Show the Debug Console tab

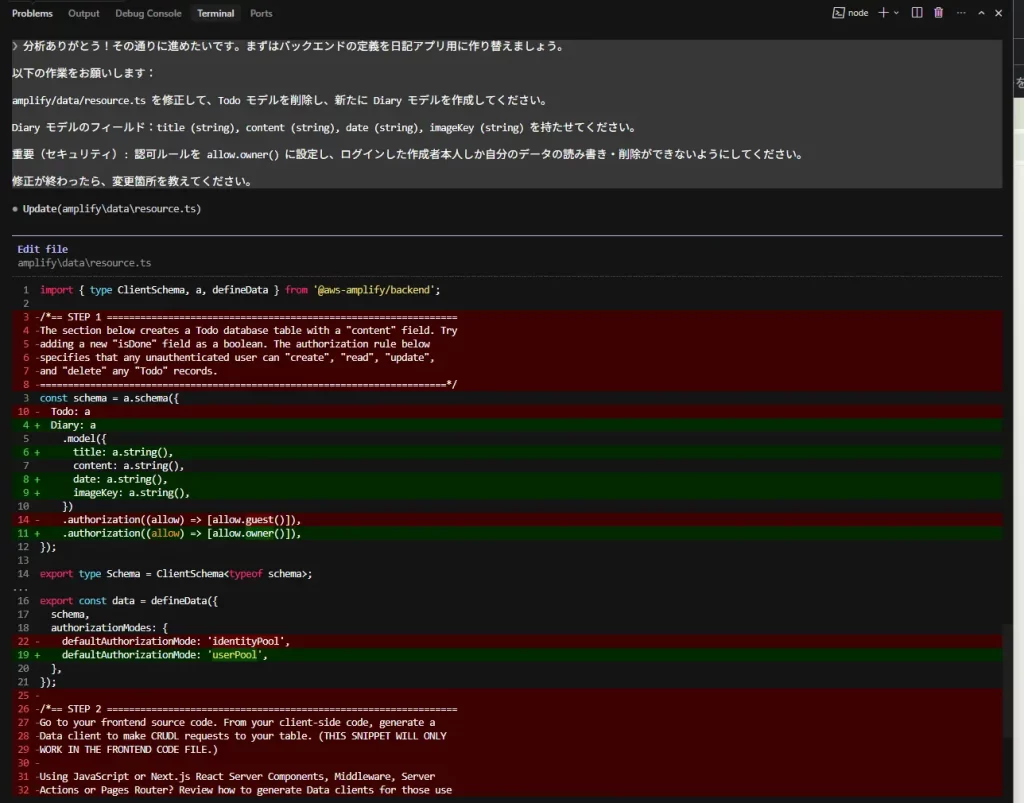click(x=148, y=14)
